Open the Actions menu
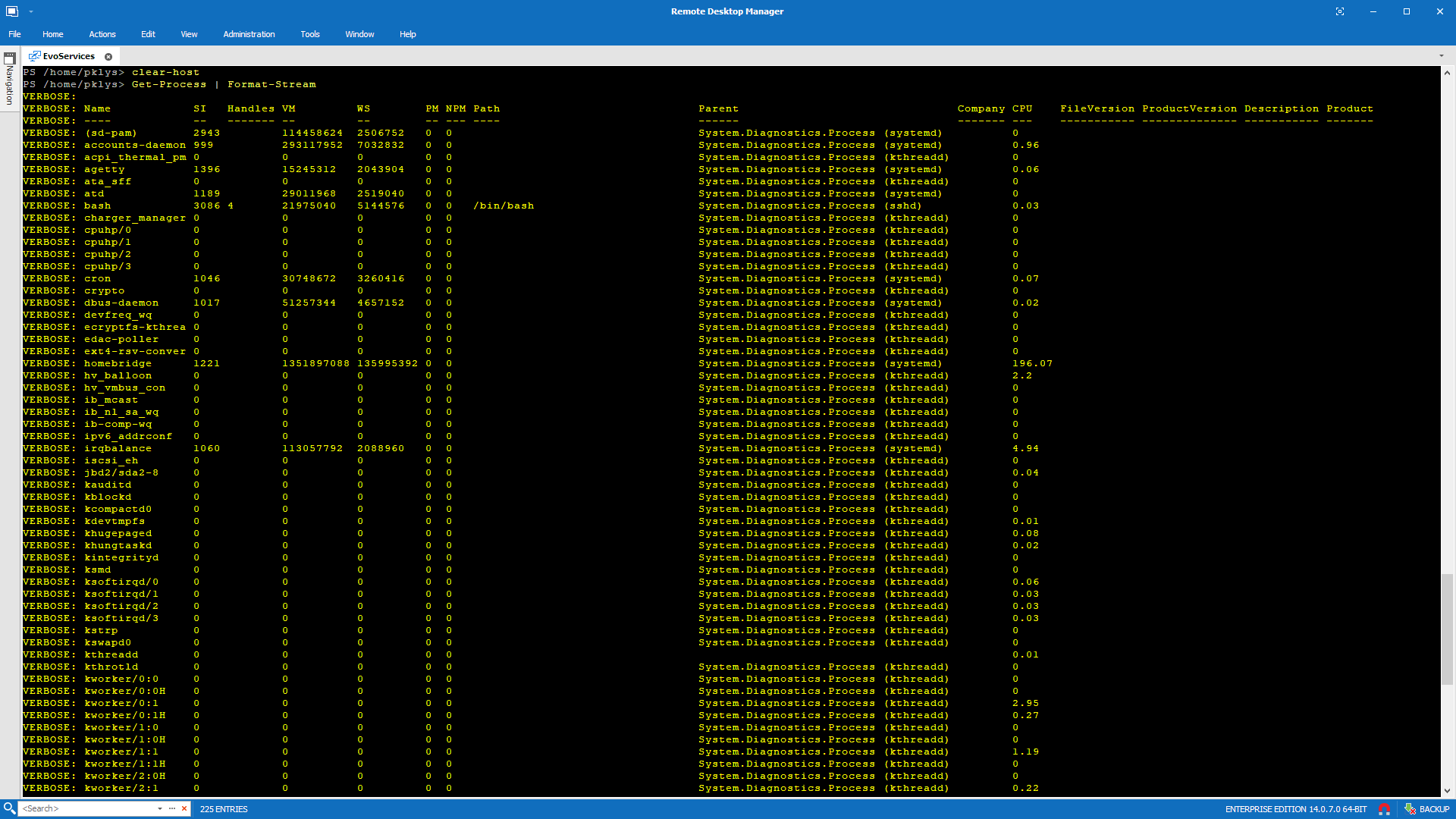1456x819 pixels. coord(102,34)
